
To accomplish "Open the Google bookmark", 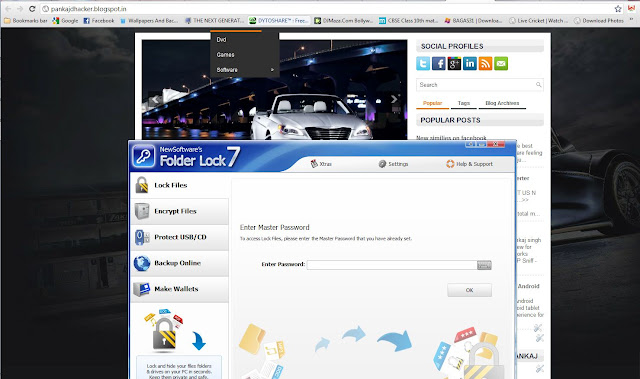I will coord(66,20).
